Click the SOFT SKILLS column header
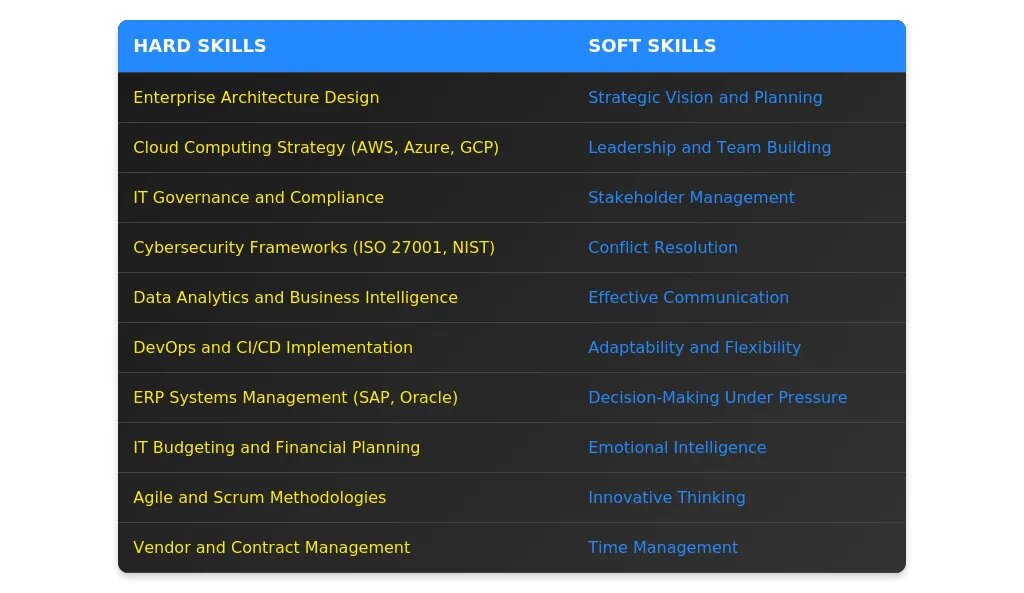 (652, 46)
